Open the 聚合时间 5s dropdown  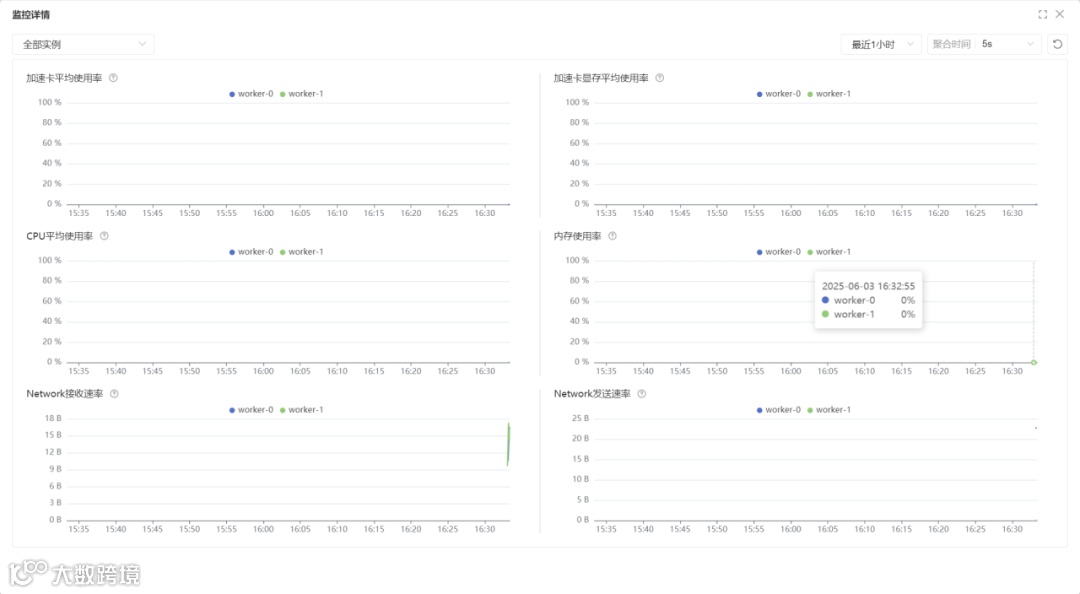coord(984,44)
